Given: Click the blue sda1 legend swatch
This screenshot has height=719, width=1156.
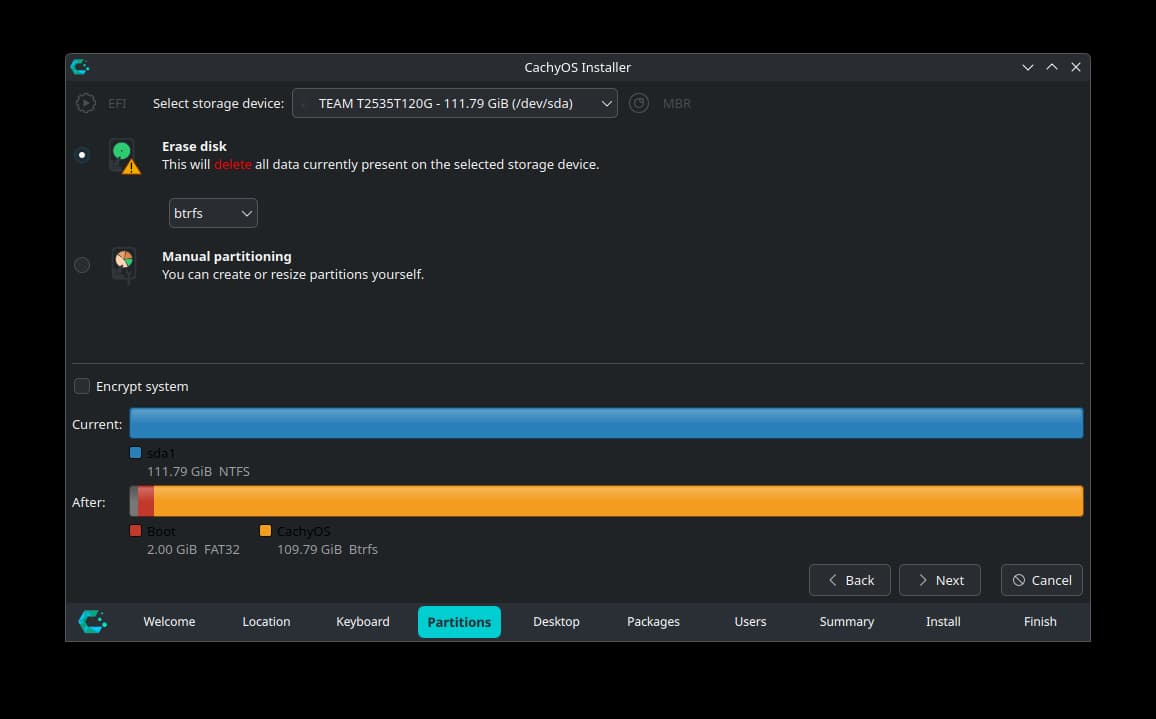Looking at the screenshot, I should 136,453.
